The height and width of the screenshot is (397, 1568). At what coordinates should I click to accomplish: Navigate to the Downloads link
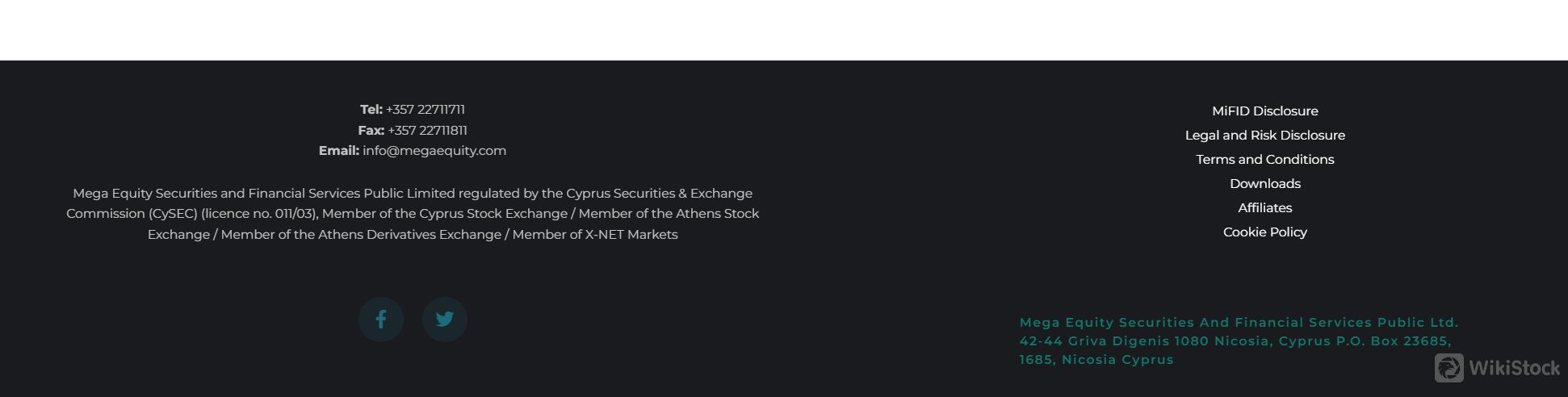tap(1264, 184)
